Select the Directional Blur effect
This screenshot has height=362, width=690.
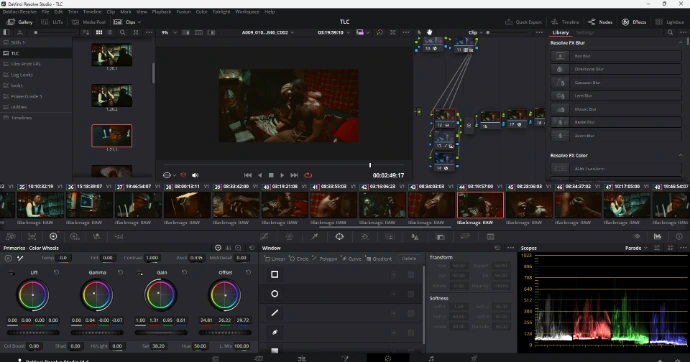click(x=616, y=69)
